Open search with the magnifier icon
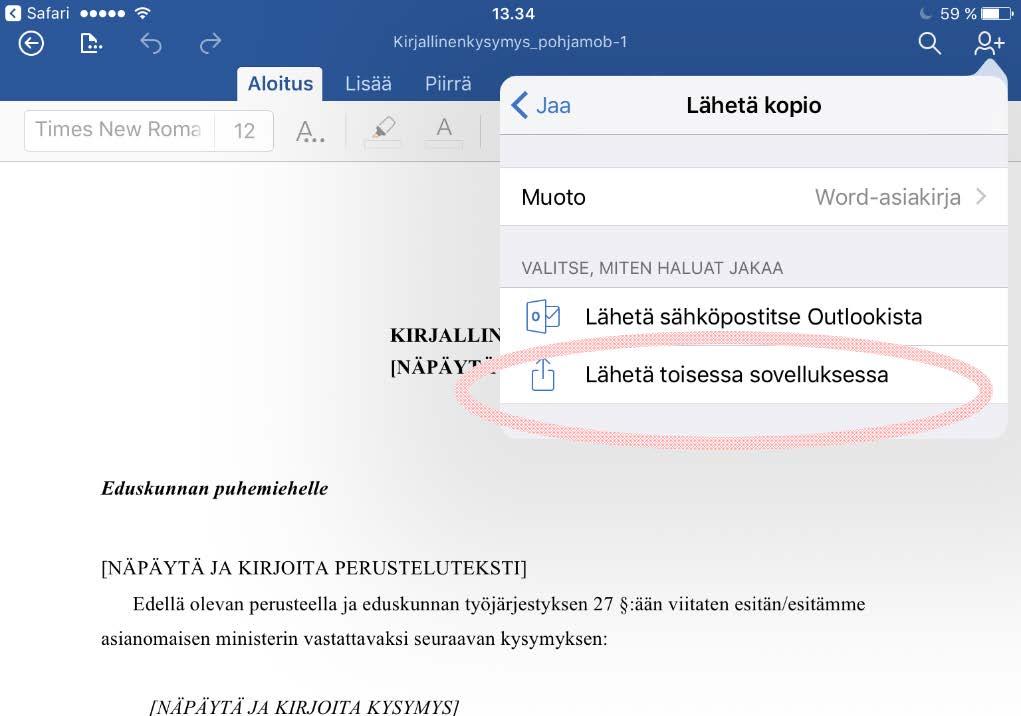Screen dimensions: 1021x716 click(x=929, y=44)
